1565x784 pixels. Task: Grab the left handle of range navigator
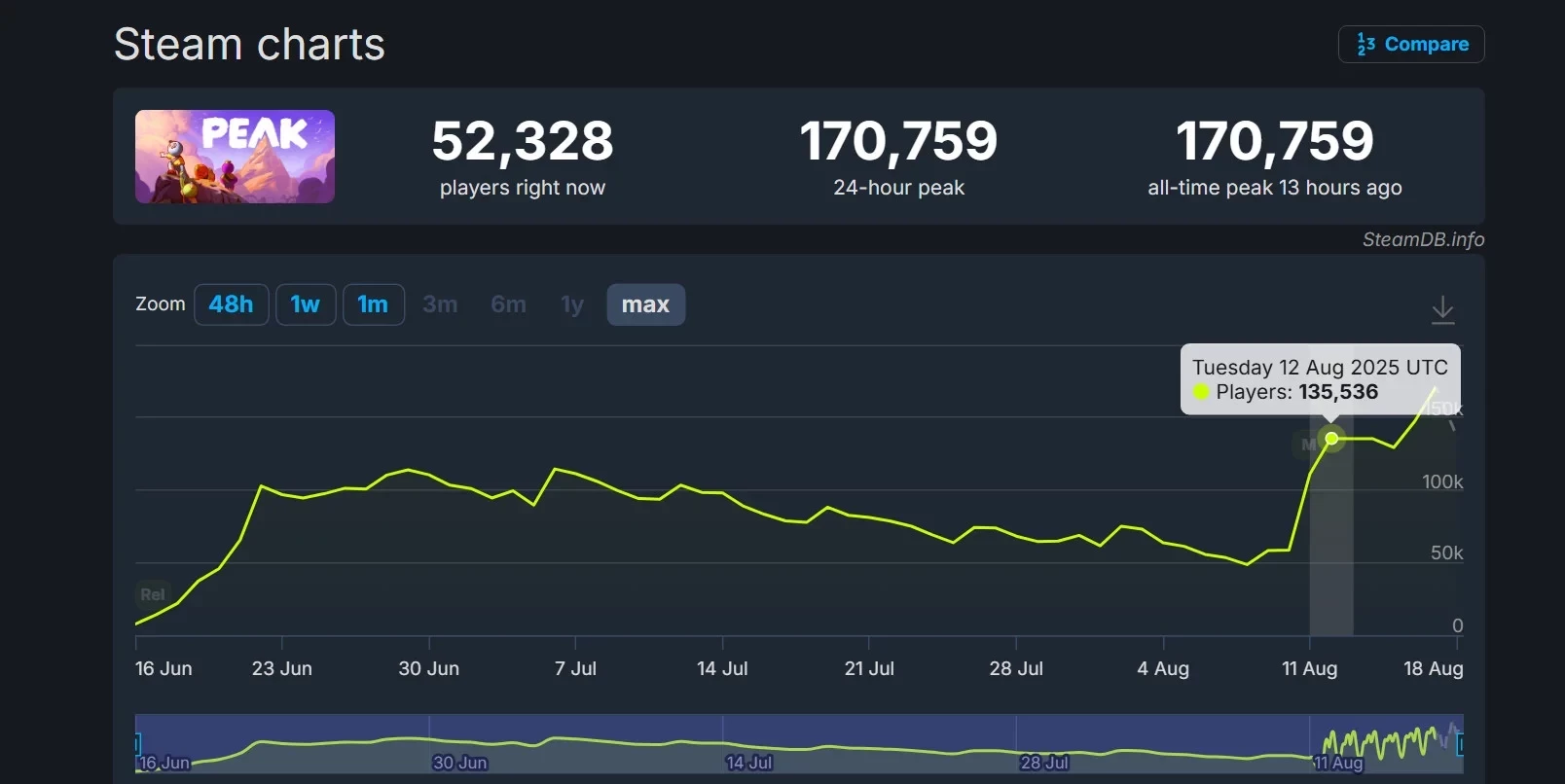click(137, 744)
